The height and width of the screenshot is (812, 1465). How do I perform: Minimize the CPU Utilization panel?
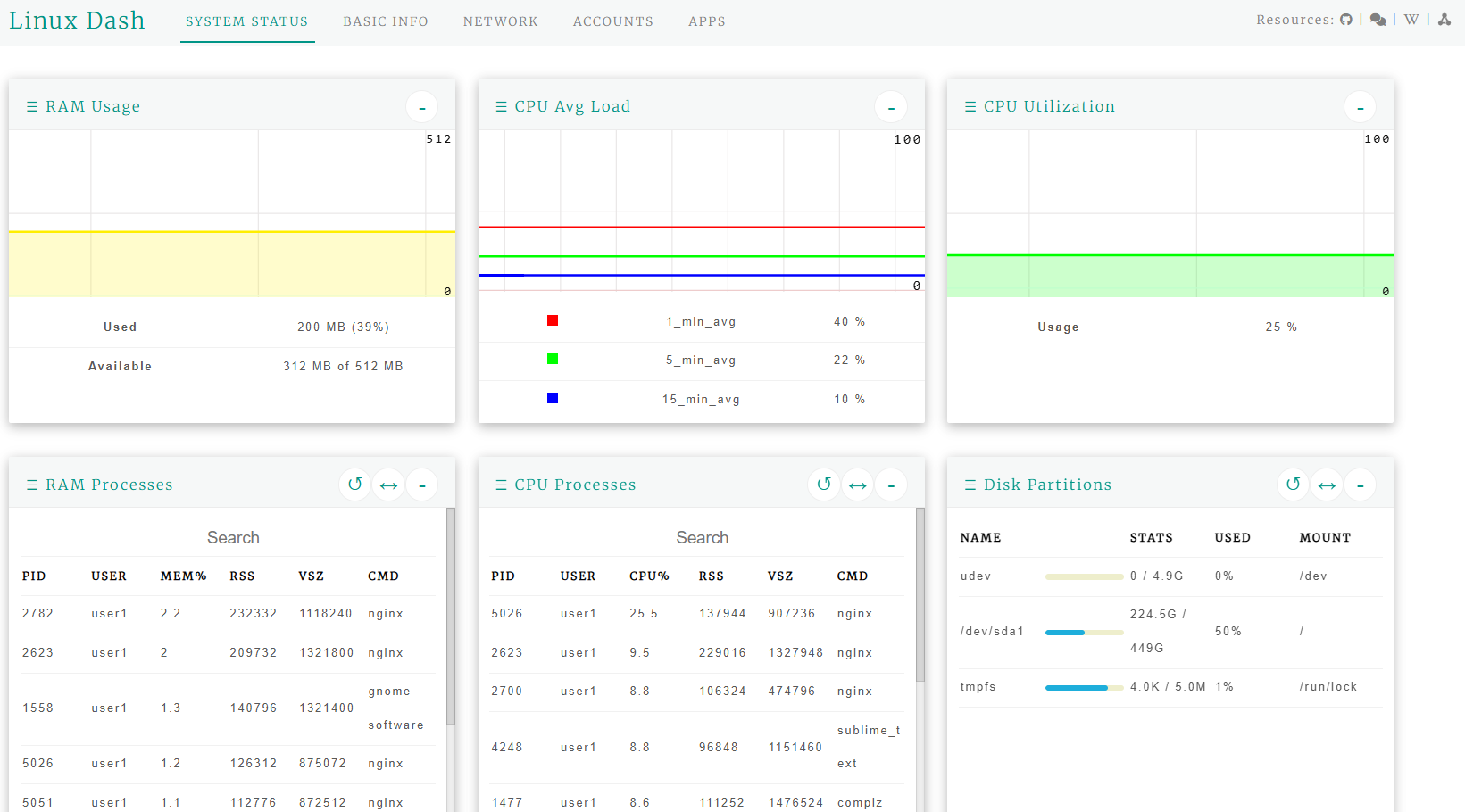(x=1360, y=107)
